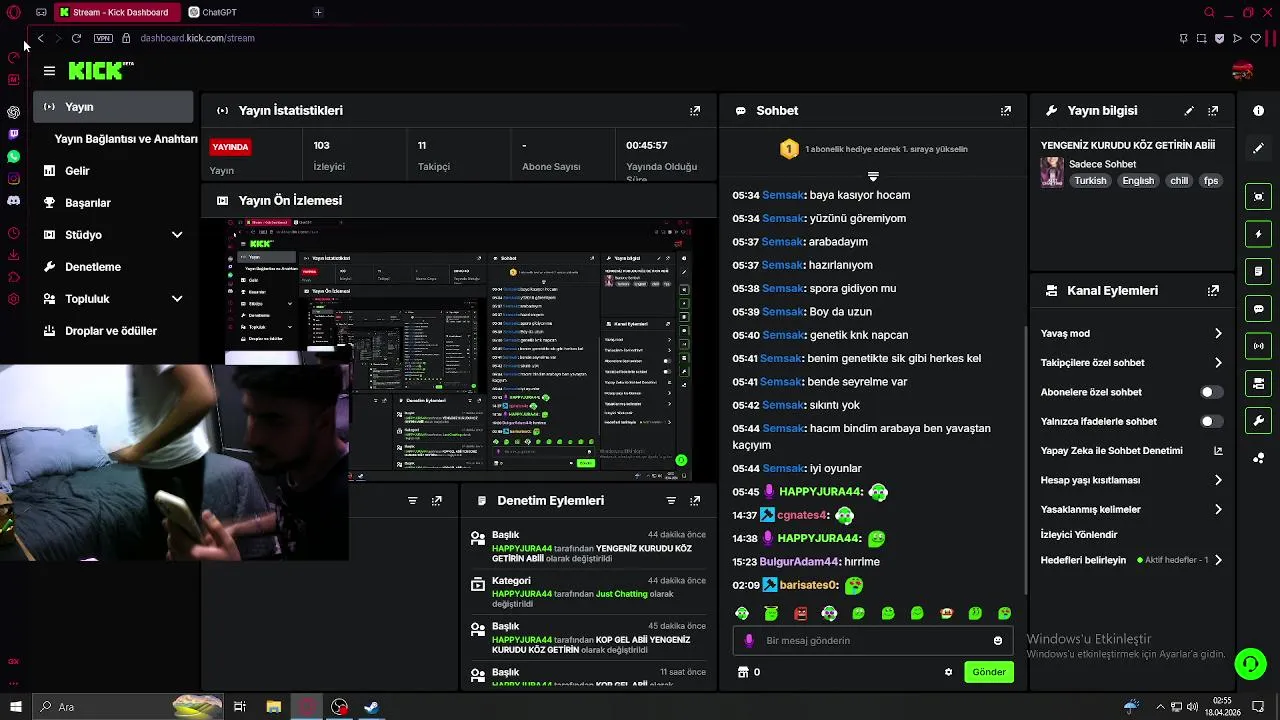Open filter options in Denetim Eylemleri header

(671, 501)
